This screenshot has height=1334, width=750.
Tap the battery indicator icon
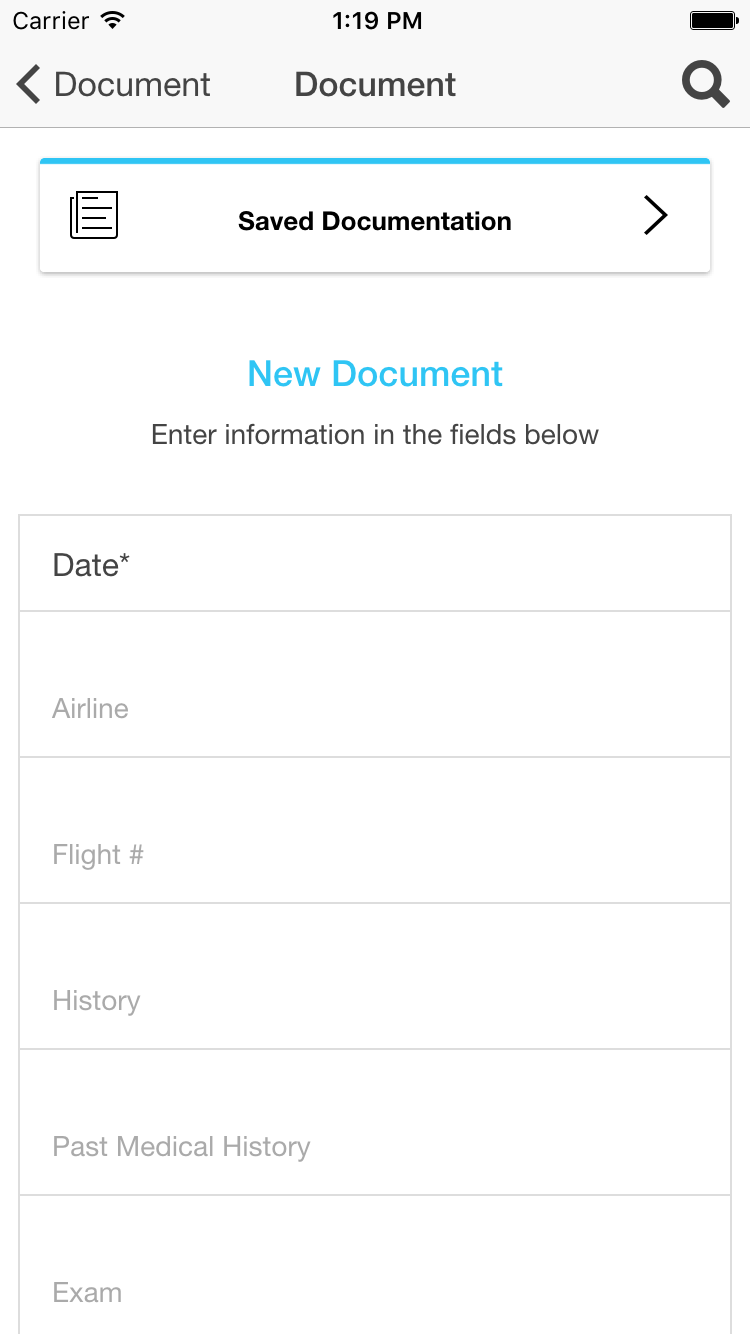(x=713, y=20)
